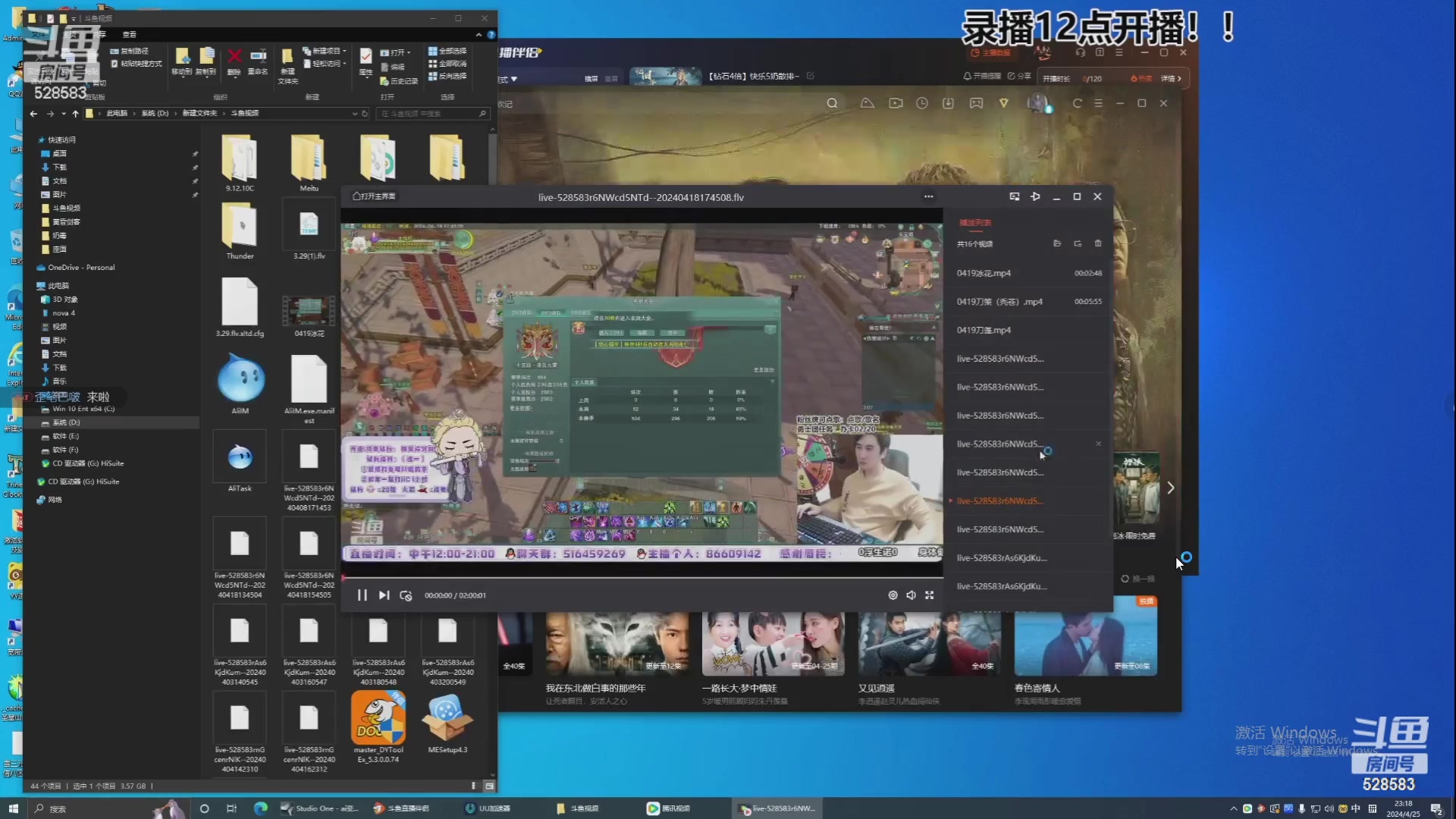
Task: Select 系统 (D:) drive in tree
Action: 66,423
